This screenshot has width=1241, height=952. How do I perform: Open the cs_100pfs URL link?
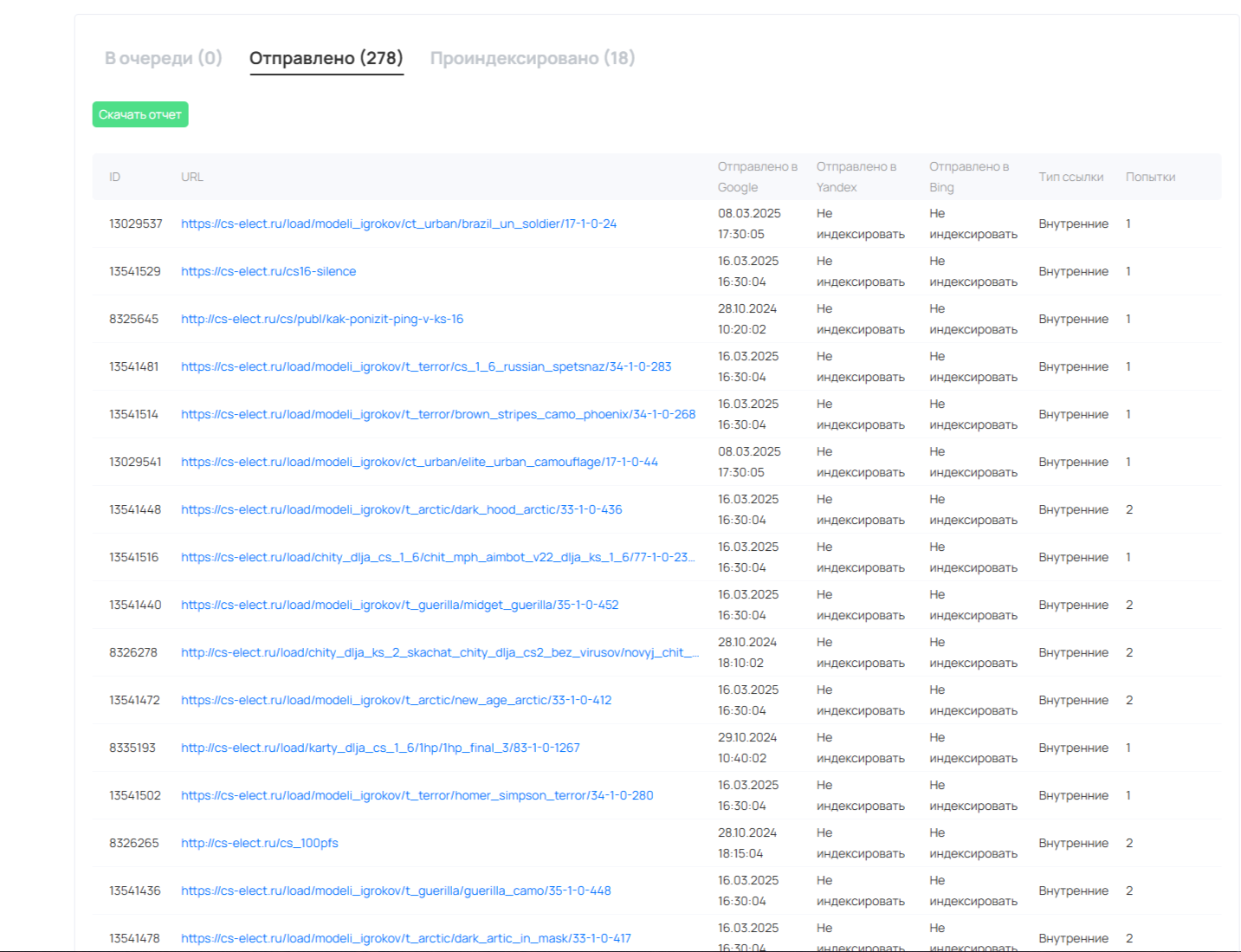point(260,843)
